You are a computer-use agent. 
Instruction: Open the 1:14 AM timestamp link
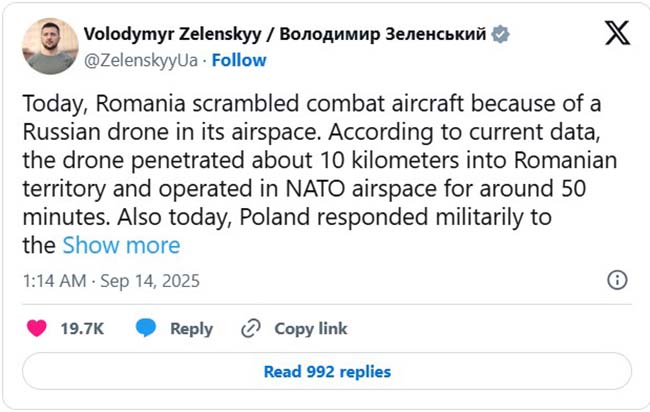click(x=53, y=282)
